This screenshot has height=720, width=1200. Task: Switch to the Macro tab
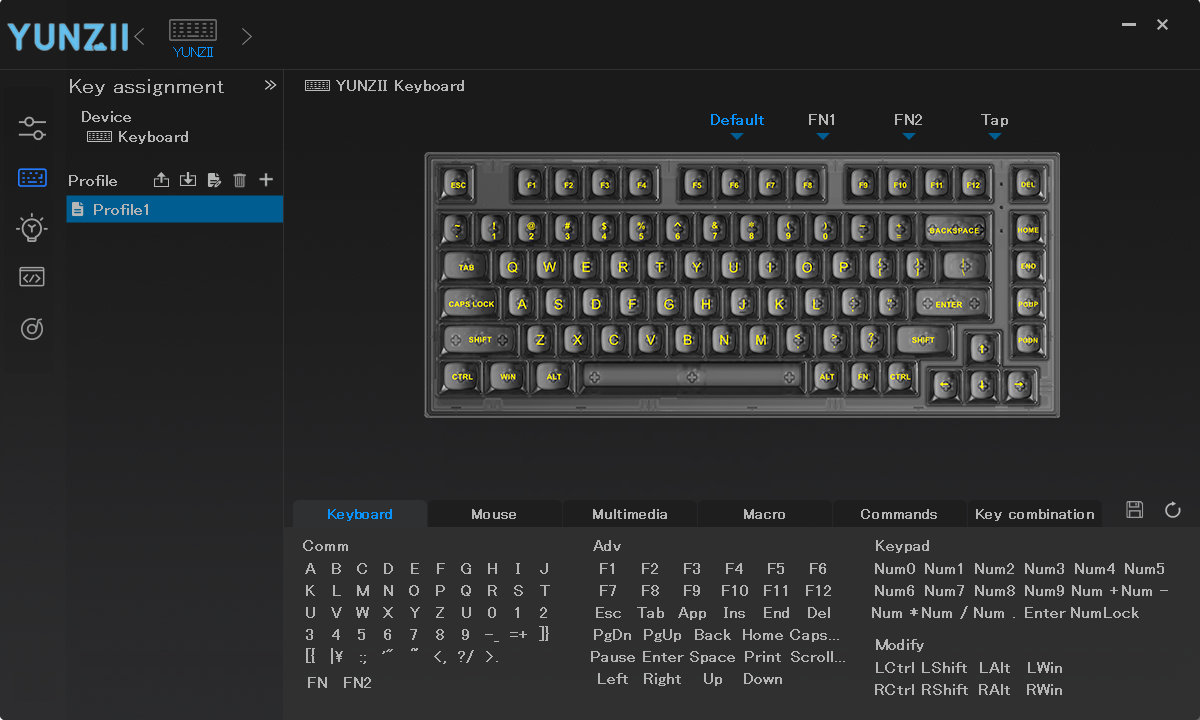click(764, 514)
